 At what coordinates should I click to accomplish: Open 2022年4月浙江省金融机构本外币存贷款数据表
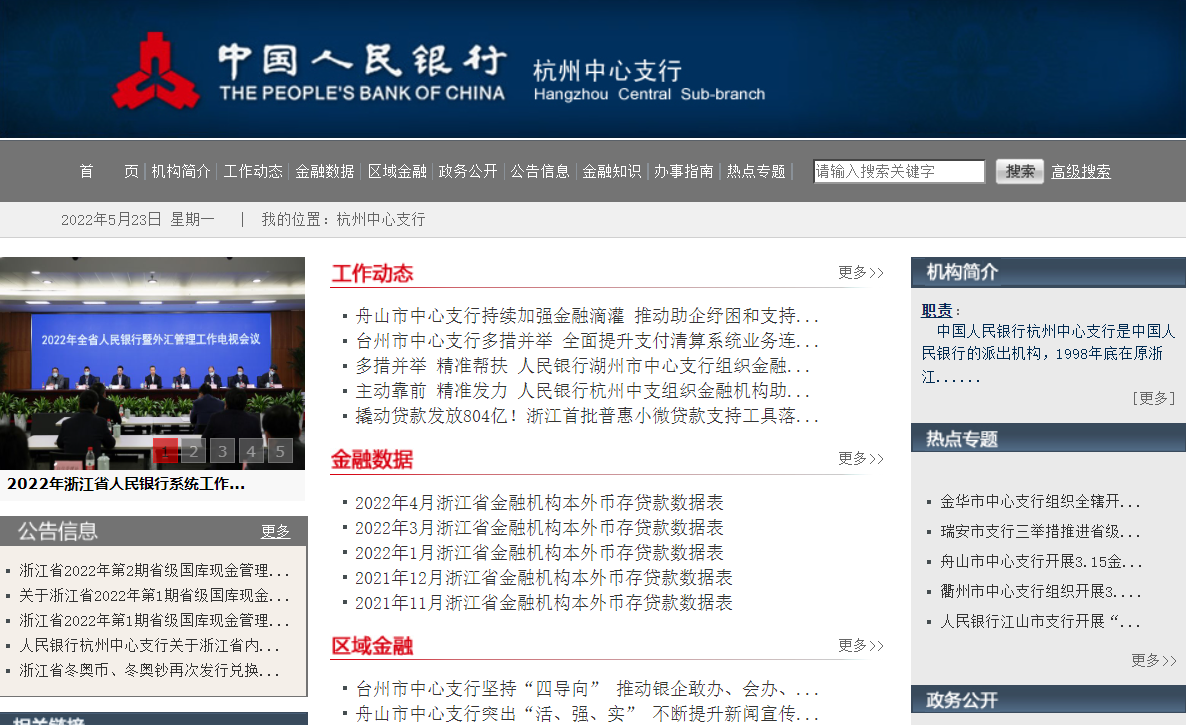tap(539, 503)
